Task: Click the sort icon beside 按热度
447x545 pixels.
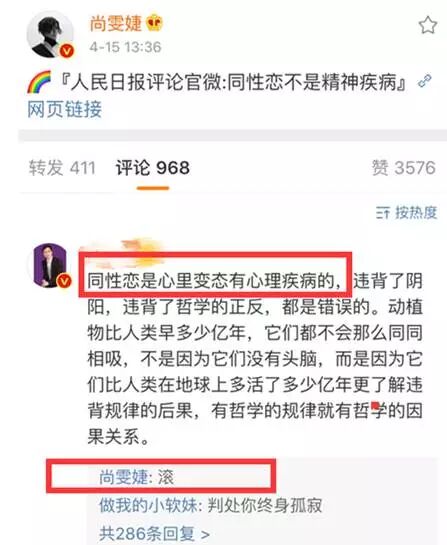Action: pos(383,212)
